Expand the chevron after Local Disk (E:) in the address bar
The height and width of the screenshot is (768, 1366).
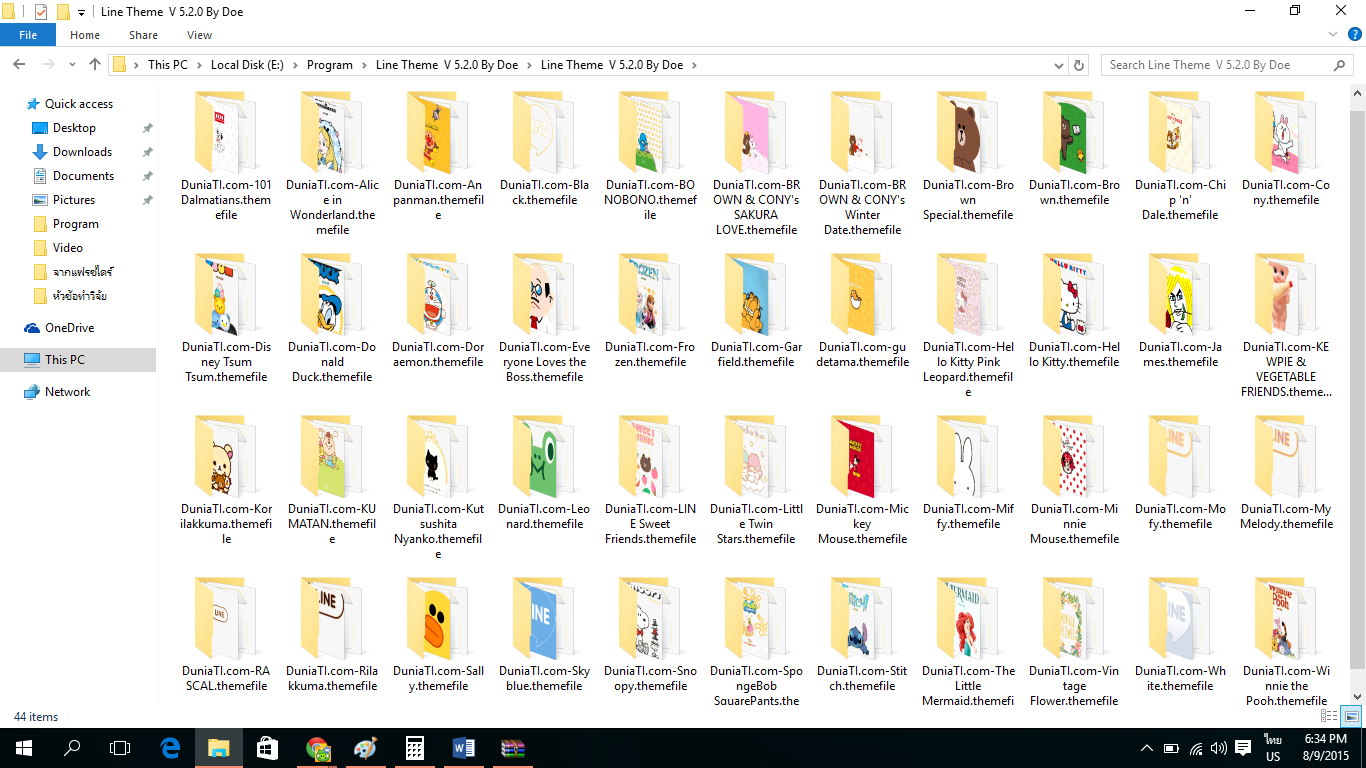click(294, 65)
